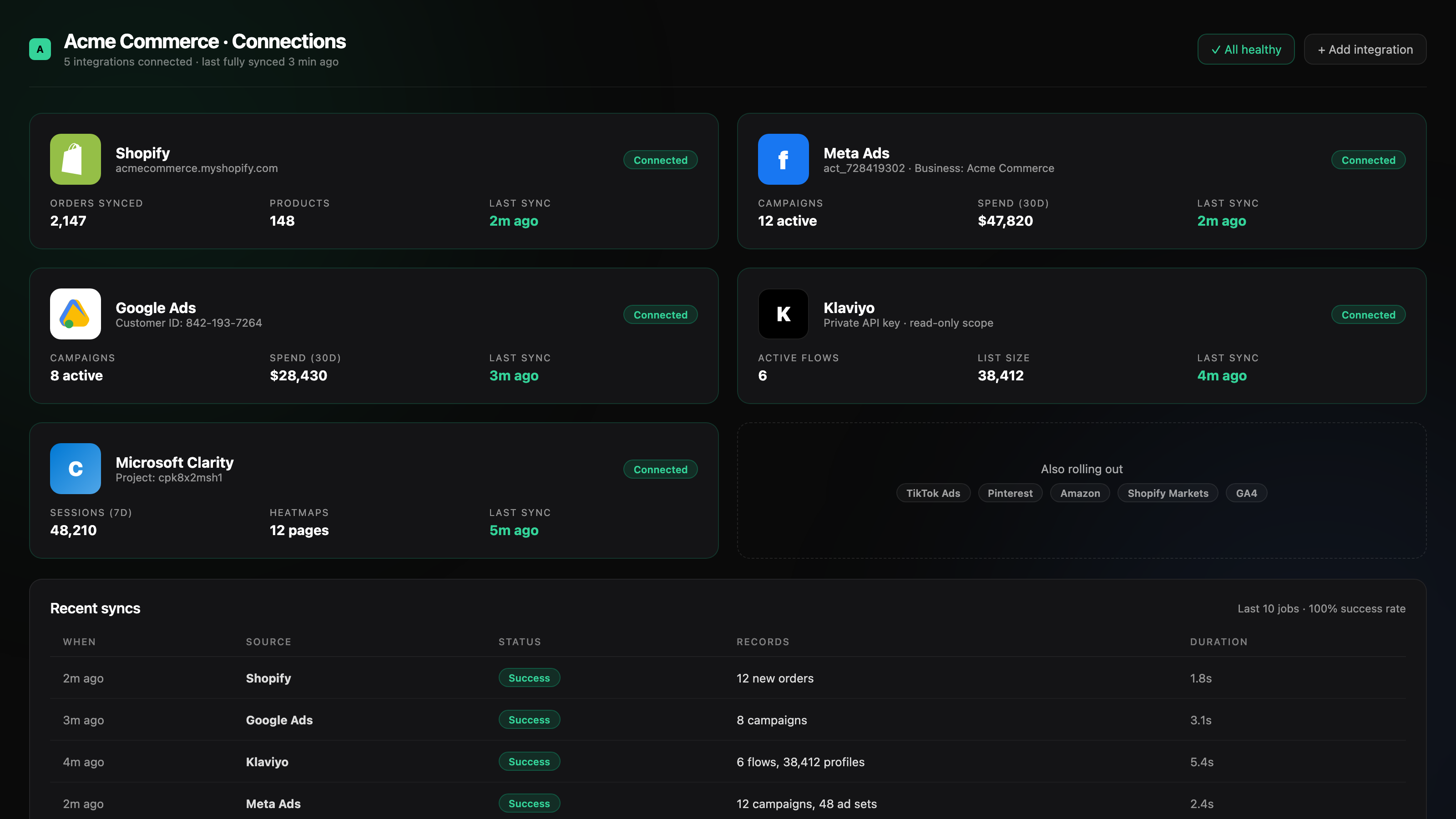Click Klaviyo list size 38,412
1456x819 pixels.
(x=1001, y=376)
